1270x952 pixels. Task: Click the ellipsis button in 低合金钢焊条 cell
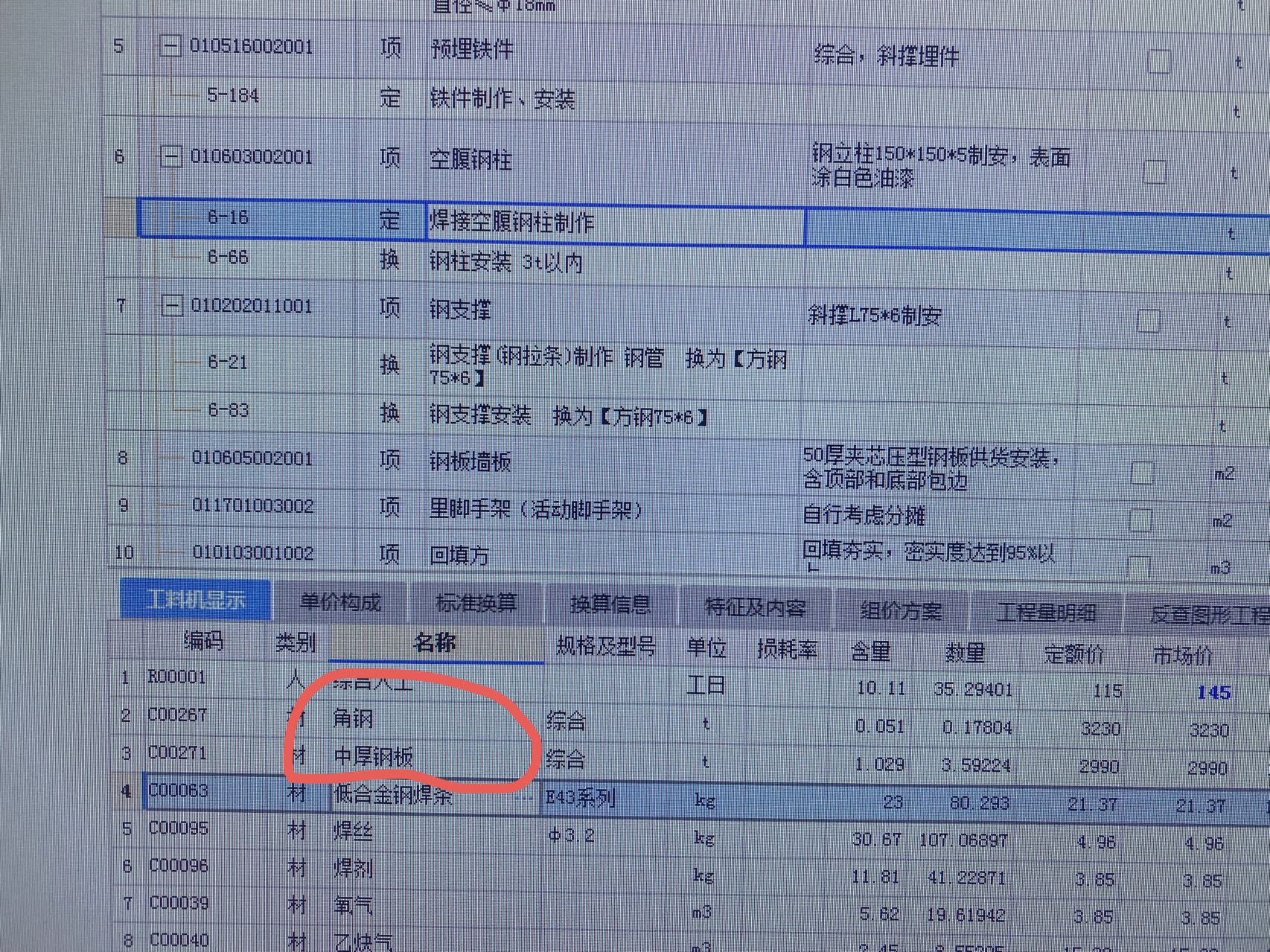(x=524, y=797)
